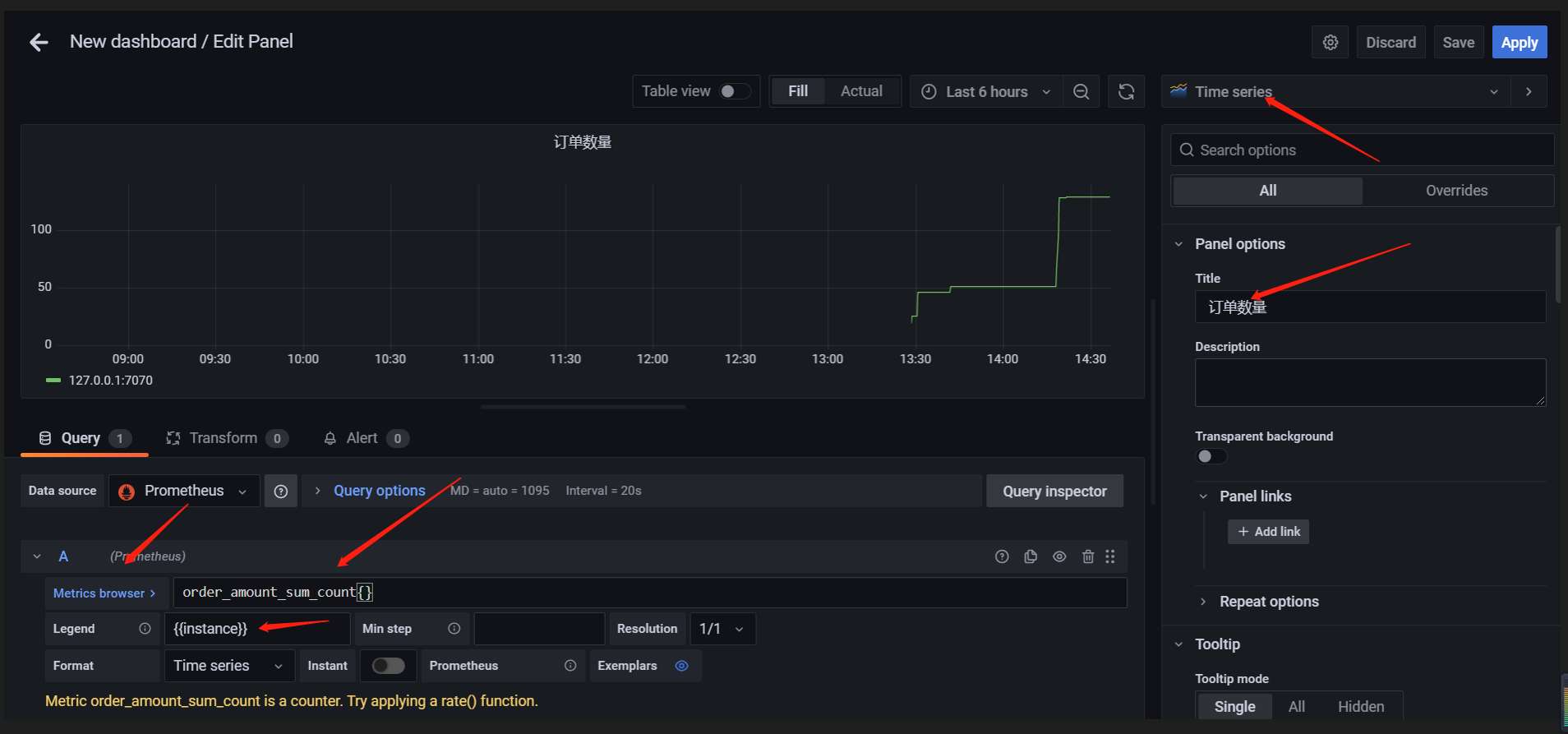Open Time series visualization dropdown
This screenshot has height=734, width=1568.
tap(1335, 91)
